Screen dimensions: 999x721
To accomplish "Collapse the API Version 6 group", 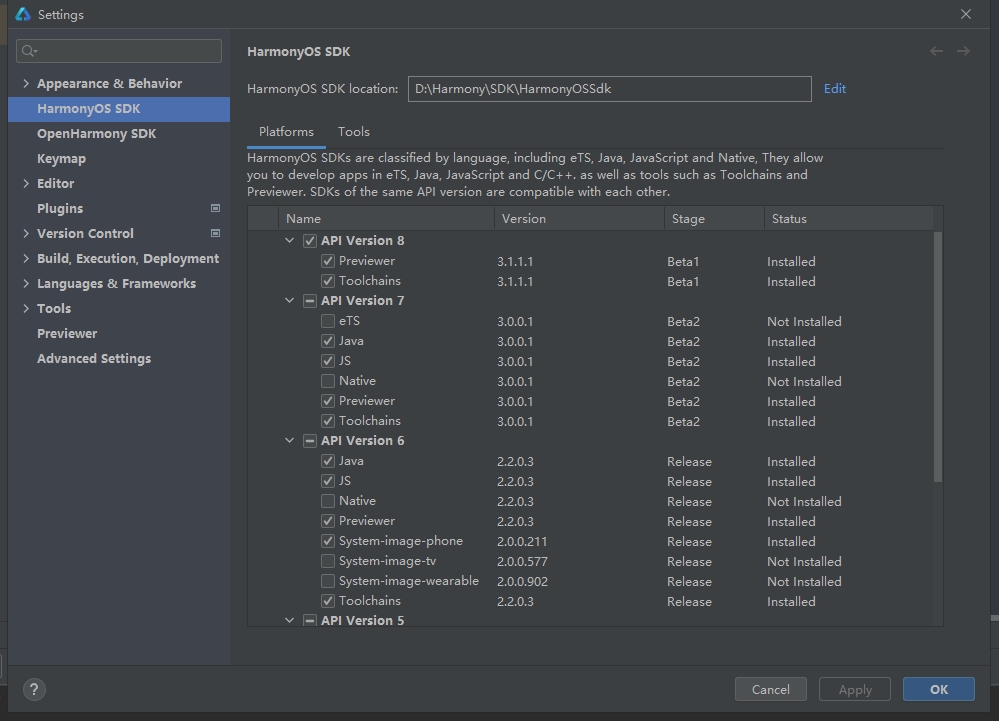I will [289, 440].
